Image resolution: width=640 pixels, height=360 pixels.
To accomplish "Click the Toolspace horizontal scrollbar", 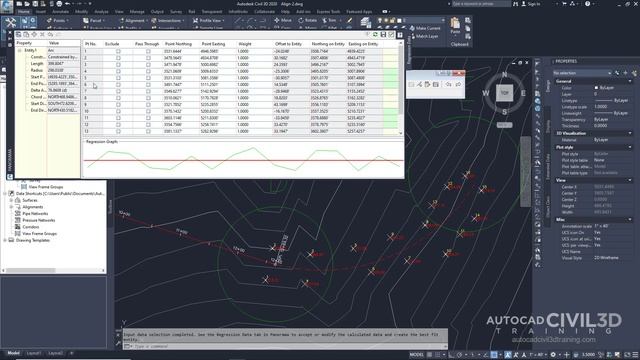I will pos(31,270).
